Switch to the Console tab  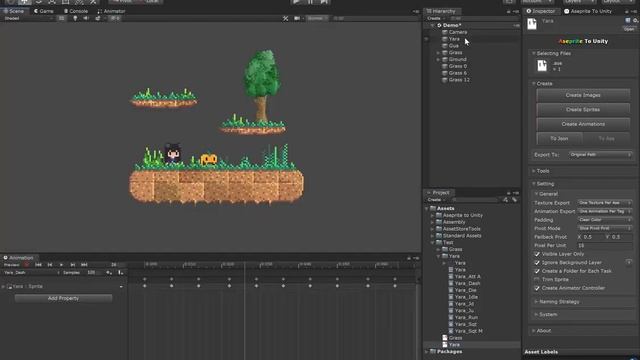76,11
